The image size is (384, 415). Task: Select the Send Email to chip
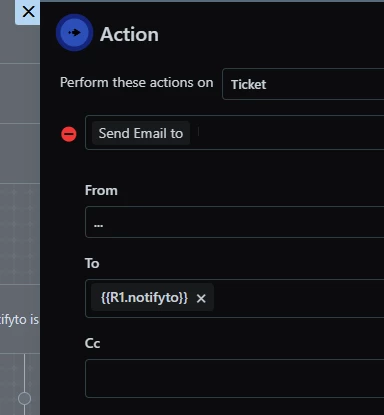pos(141,133)
